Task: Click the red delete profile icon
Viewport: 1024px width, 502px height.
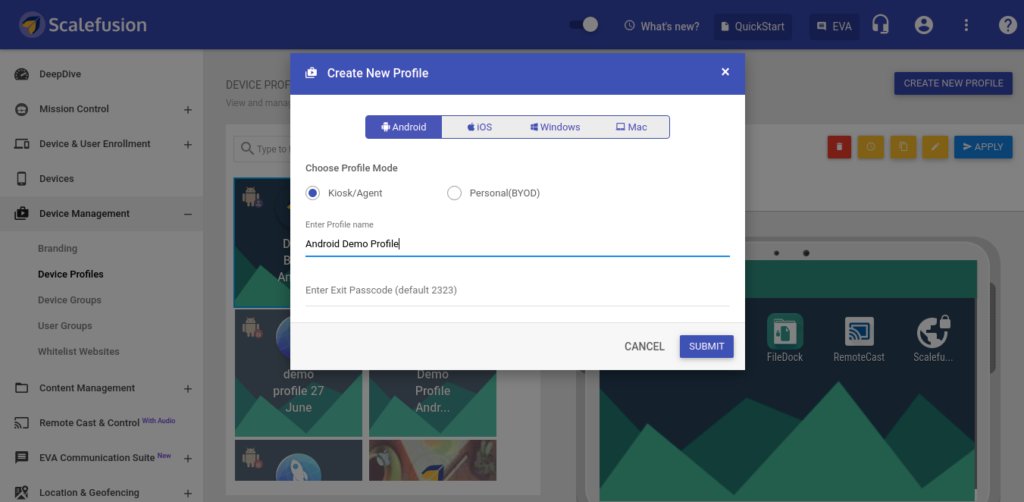Action: [839, 147]
